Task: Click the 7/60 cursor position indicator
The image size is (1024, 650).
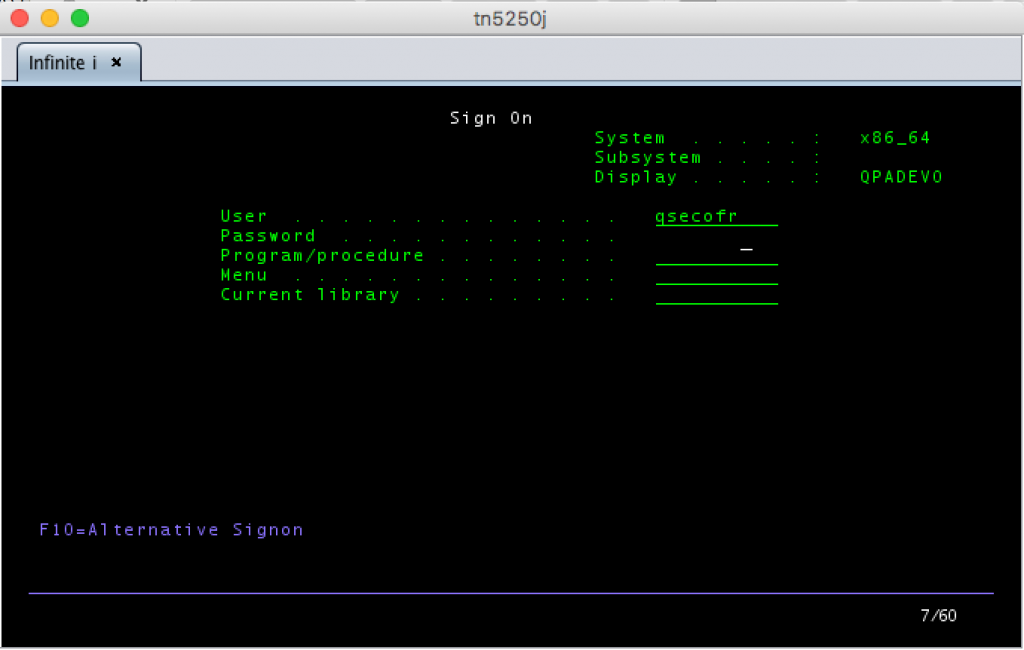Action: 938,615
